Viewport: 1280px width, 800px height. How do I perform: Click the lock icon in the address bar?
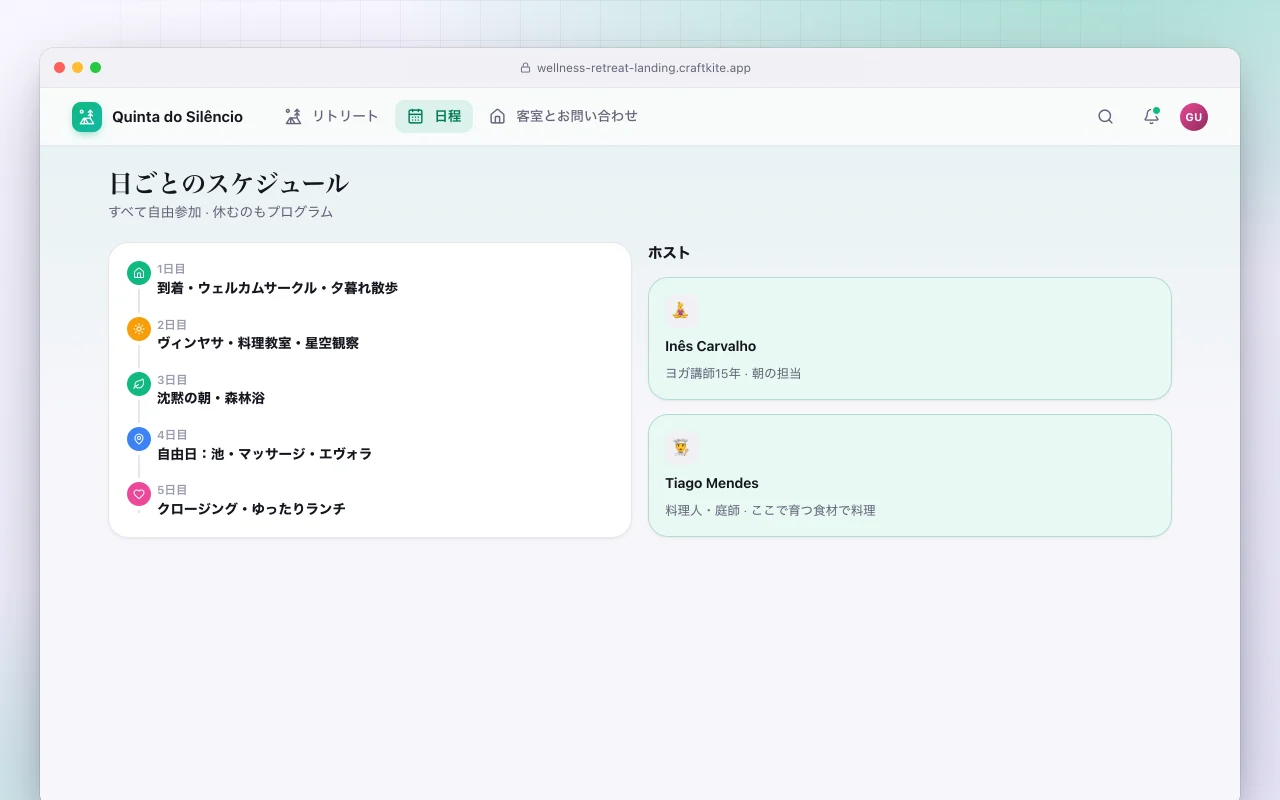525,68
